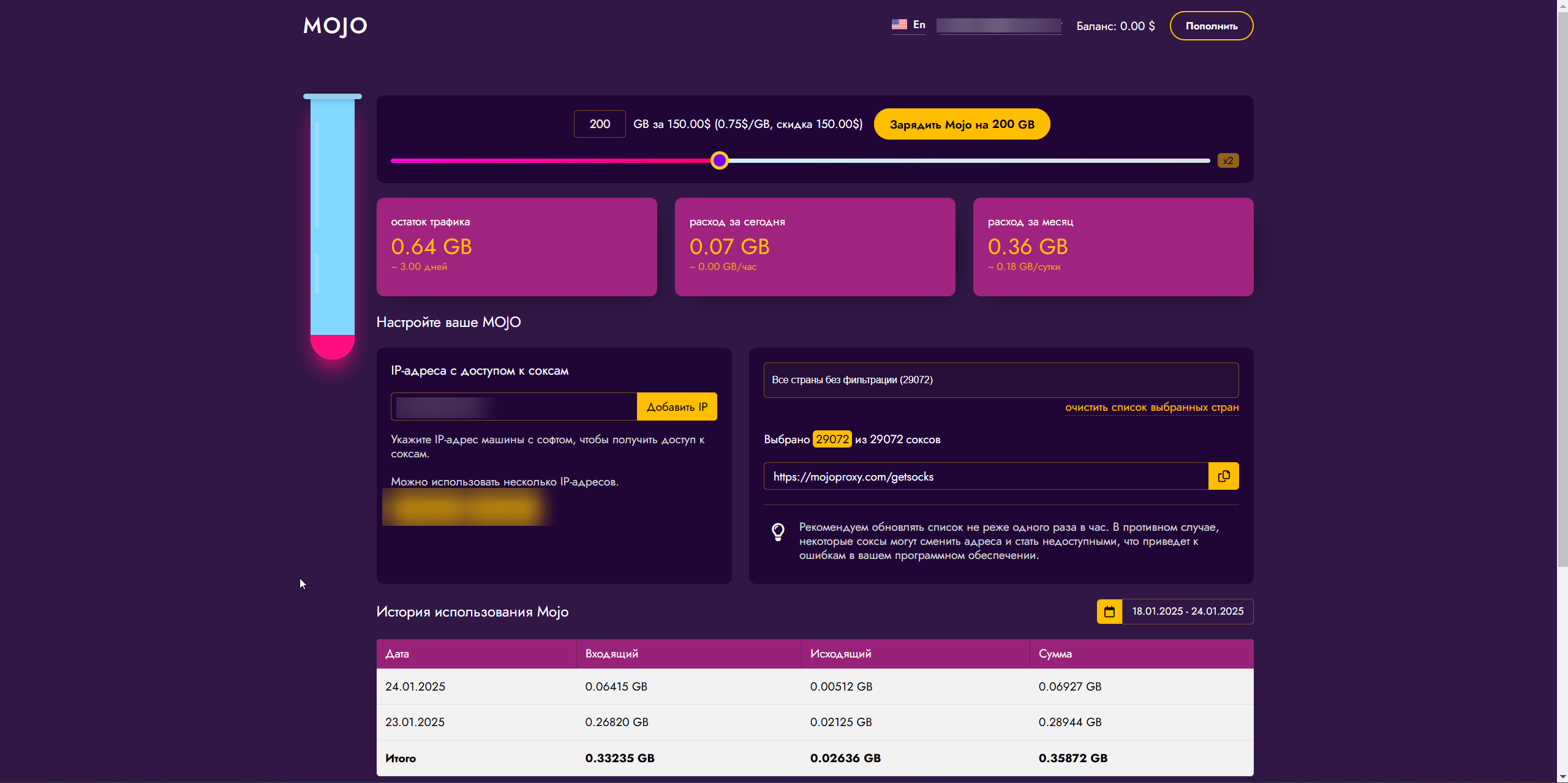Click the getsocks URL field

[x=986, y=476]
